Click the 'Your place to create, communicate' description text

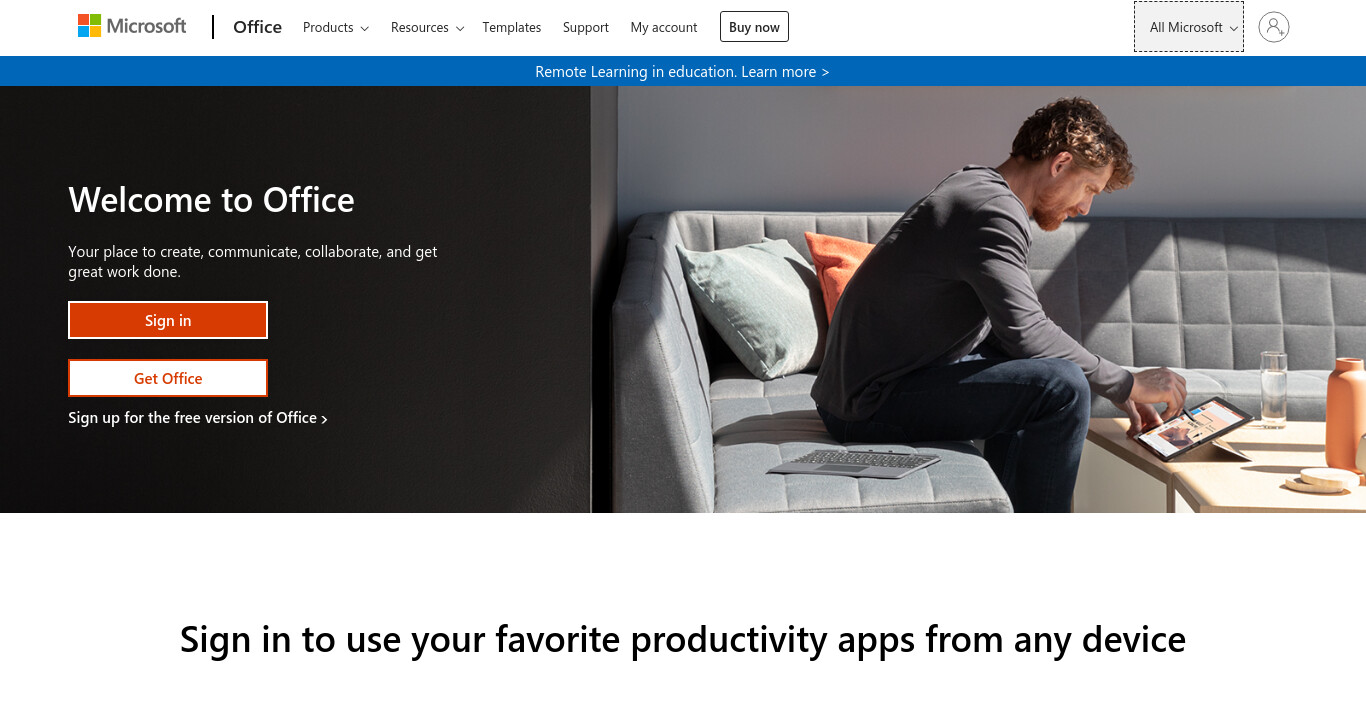click(253, 261)
